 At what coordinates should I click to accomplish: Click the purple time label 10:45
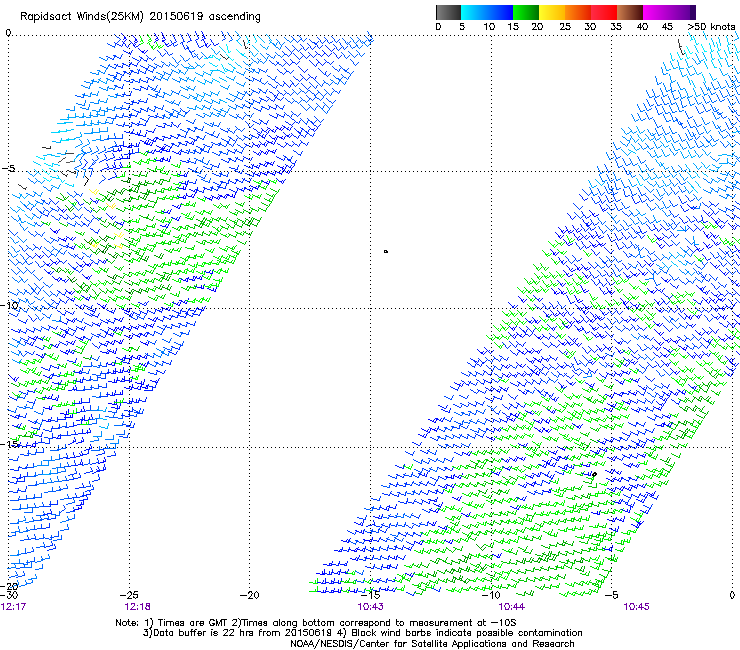636,607
